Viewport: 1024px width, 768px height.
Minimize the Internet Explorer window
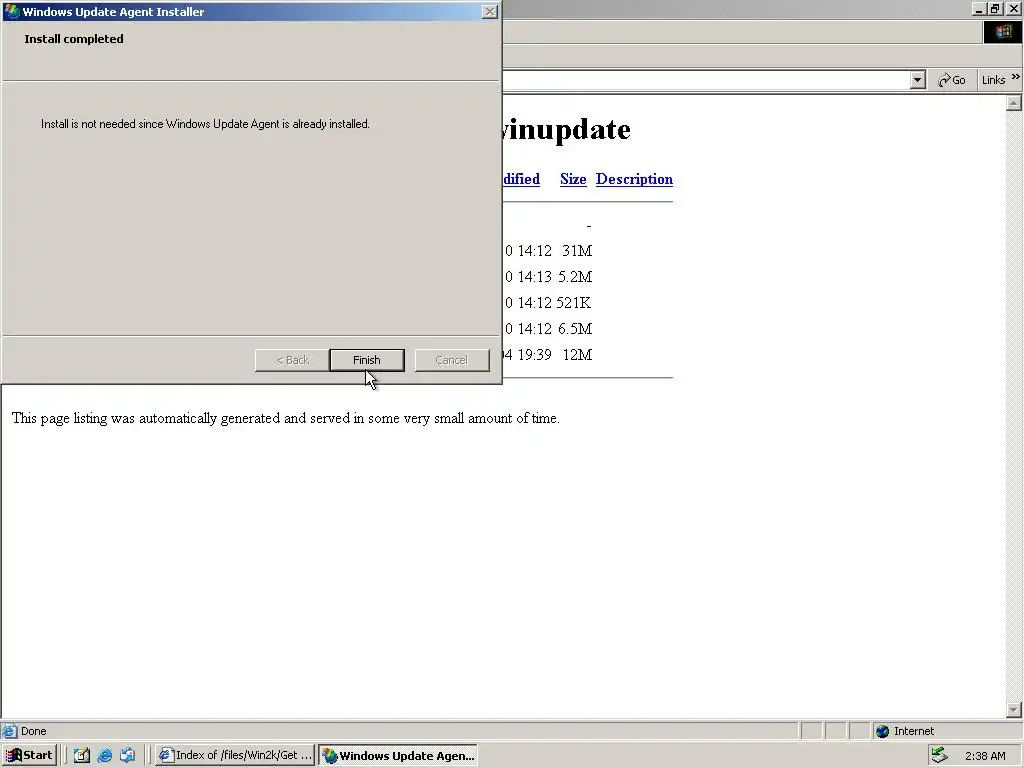point(979,8)
